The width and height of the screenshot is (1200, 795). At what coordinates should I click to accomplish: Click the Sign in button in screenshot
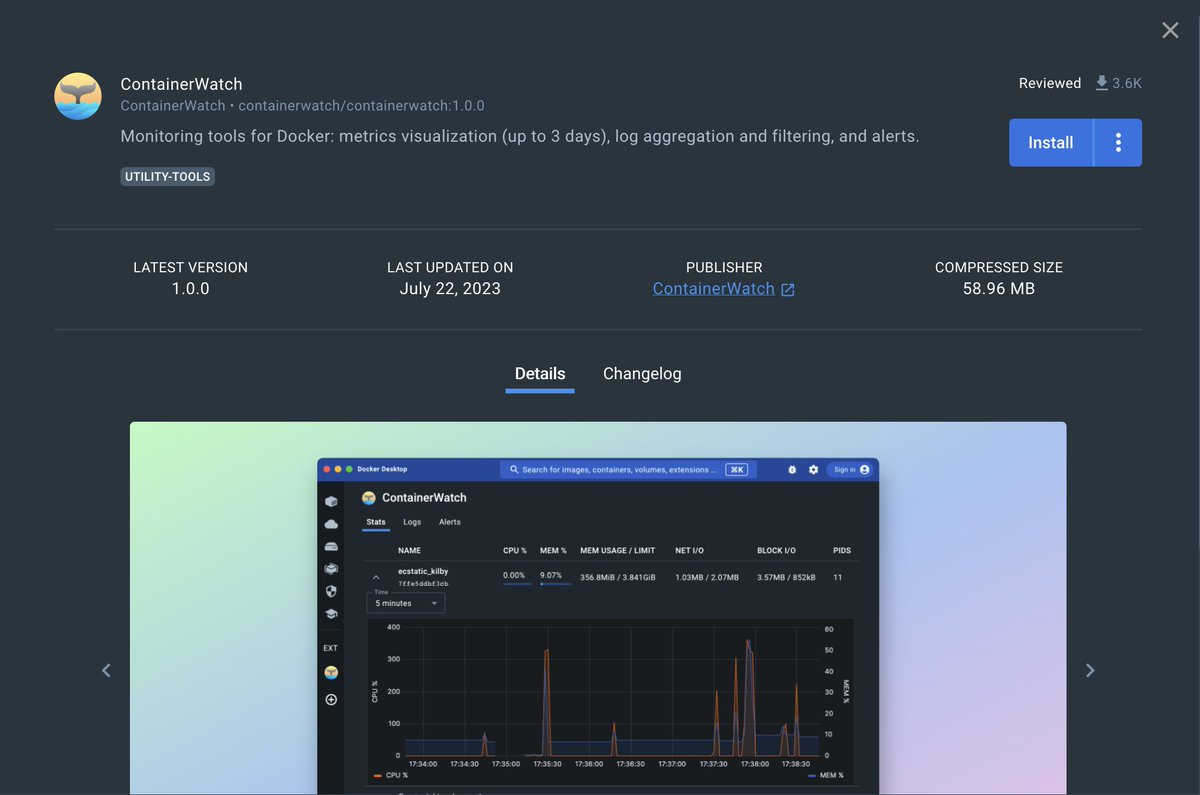851,469
